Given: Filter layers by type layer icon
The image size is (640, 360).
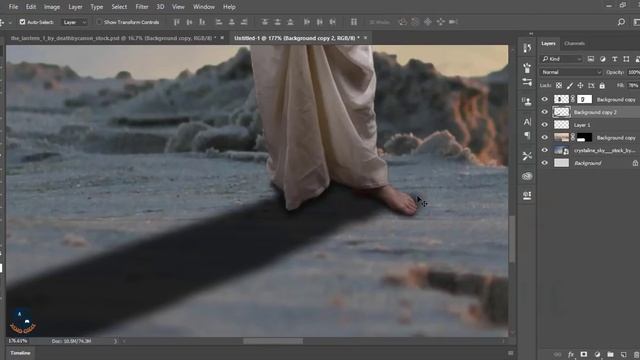Looking at the screenshot, I should point(614,59).
